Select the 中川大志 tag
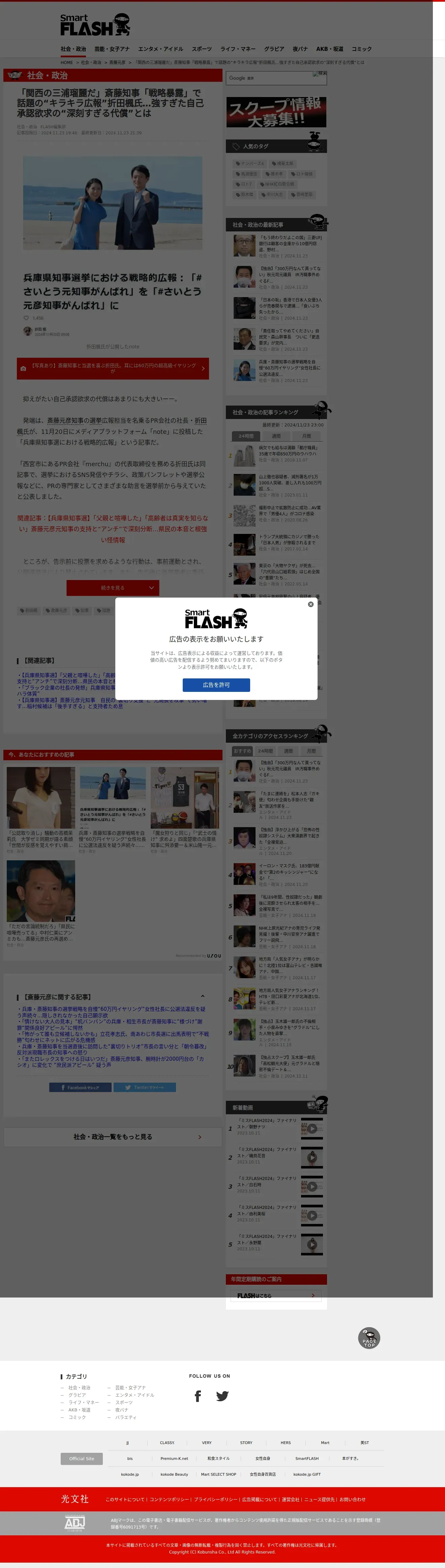This screenshot has height=1568, width=445. click(272, 194)
